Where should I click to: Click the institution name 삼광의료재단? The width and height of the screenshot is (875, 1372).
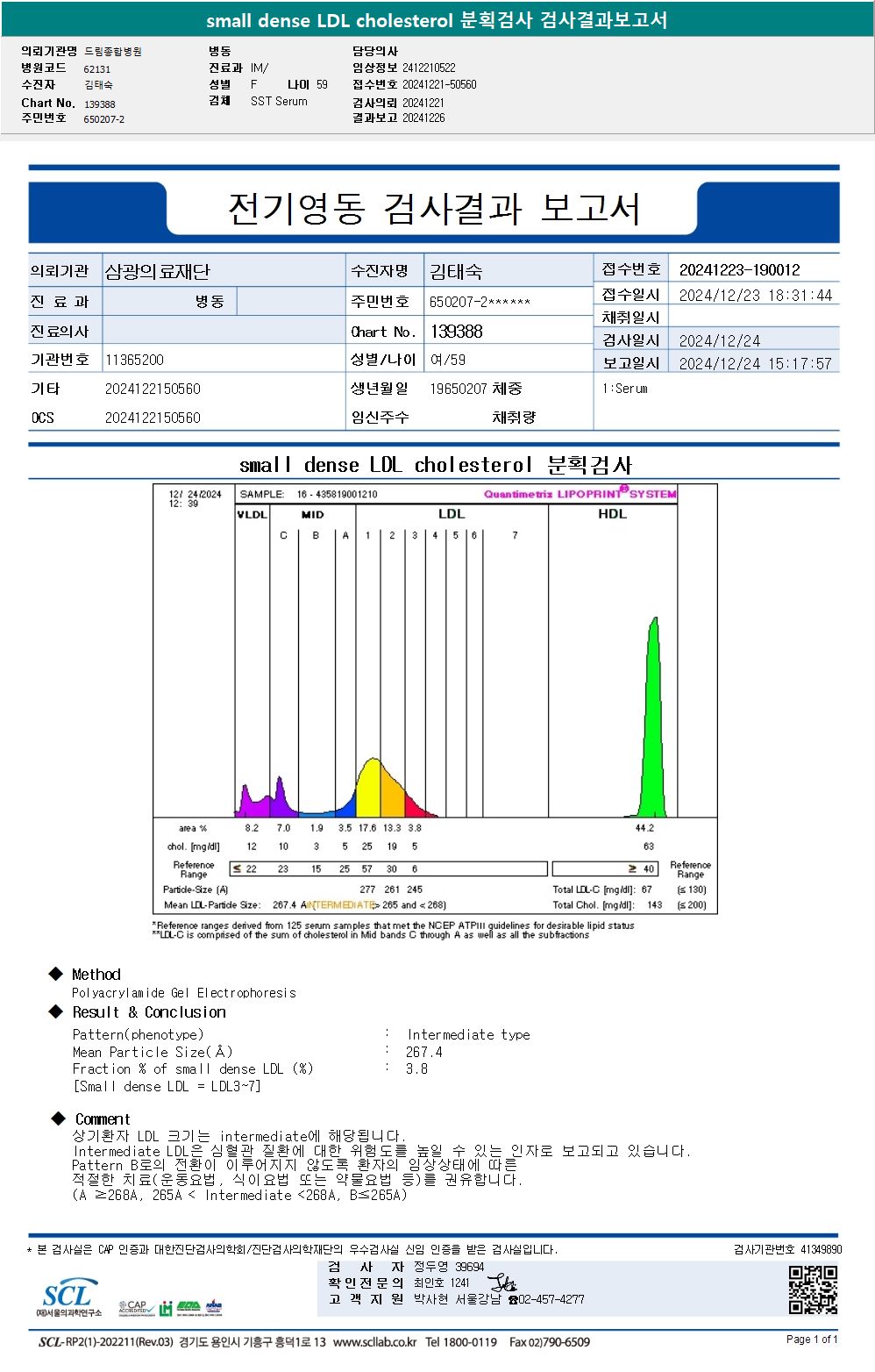pos(158,272)
